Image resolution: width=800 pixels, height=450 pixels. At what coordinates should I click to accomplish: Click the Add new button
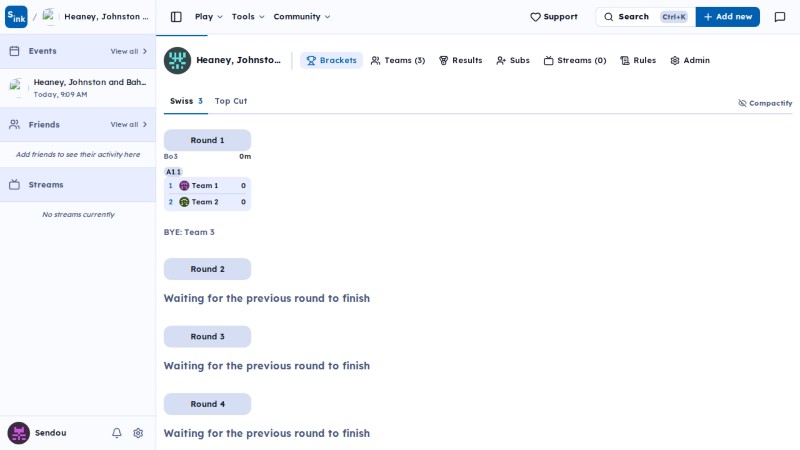pos(728,17)
